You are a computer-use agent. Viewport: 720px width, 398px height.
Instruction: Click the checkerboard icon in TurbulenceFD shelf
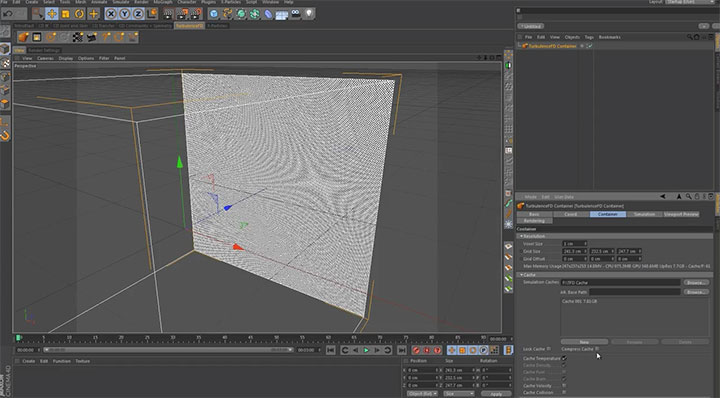point(78,37)
